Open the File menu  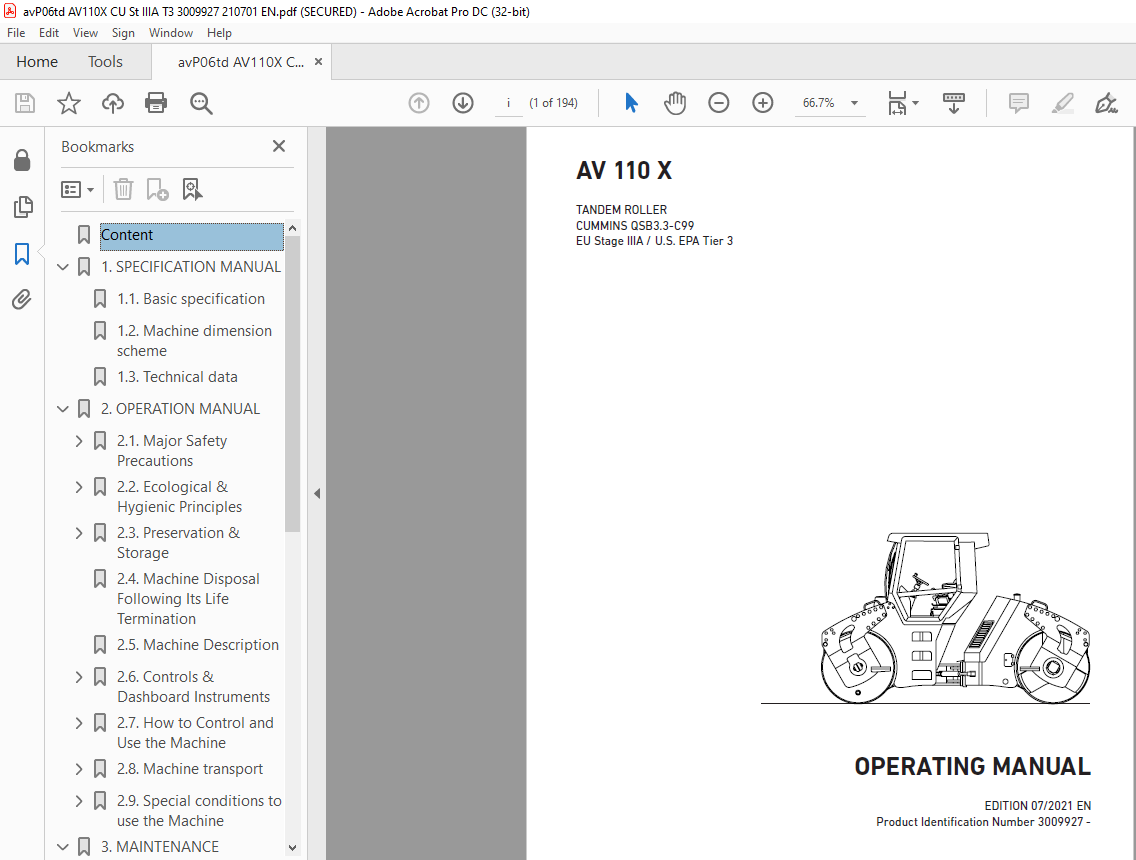pos(16,33)
